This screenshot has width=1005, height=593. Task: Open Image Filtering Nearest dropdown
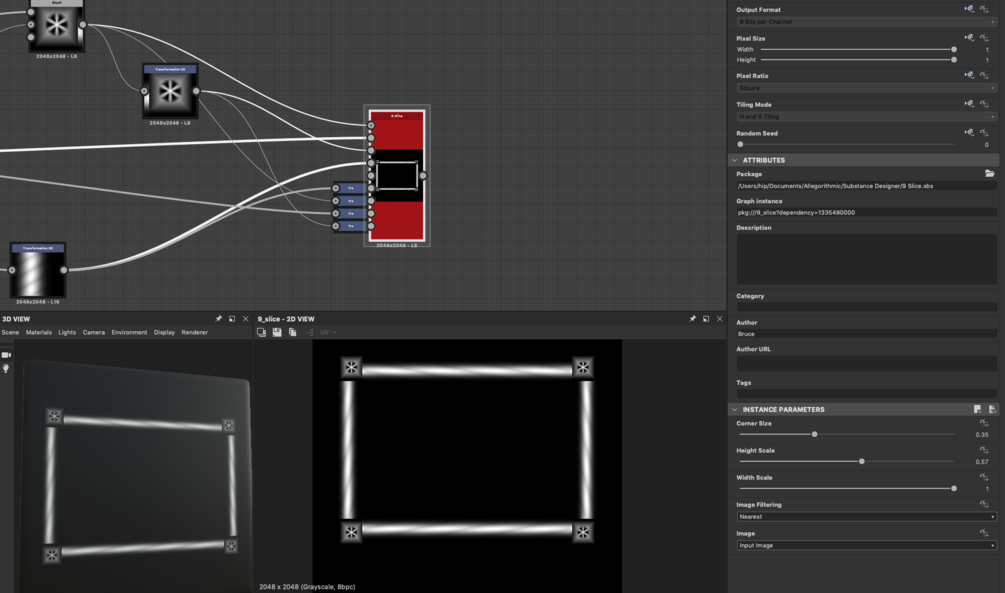(867, 517)
